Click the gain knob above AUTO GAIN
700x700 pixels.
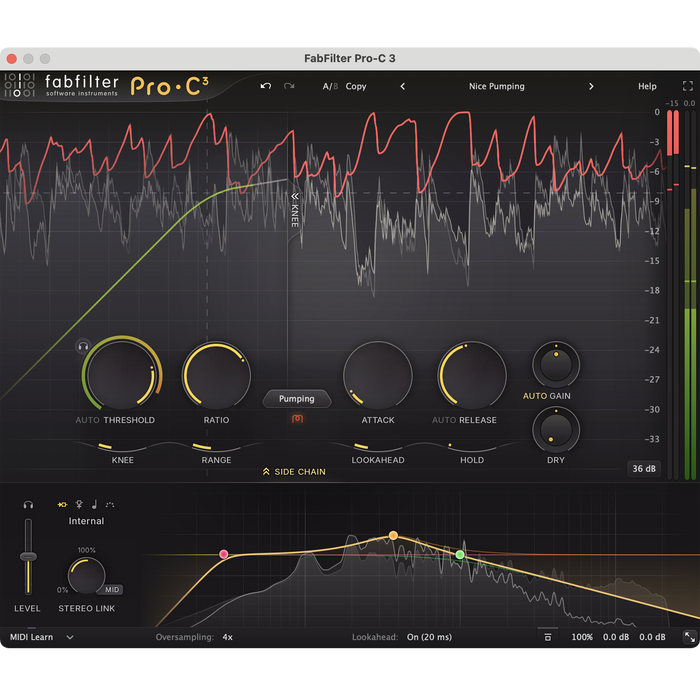click(x=556, y=364)
